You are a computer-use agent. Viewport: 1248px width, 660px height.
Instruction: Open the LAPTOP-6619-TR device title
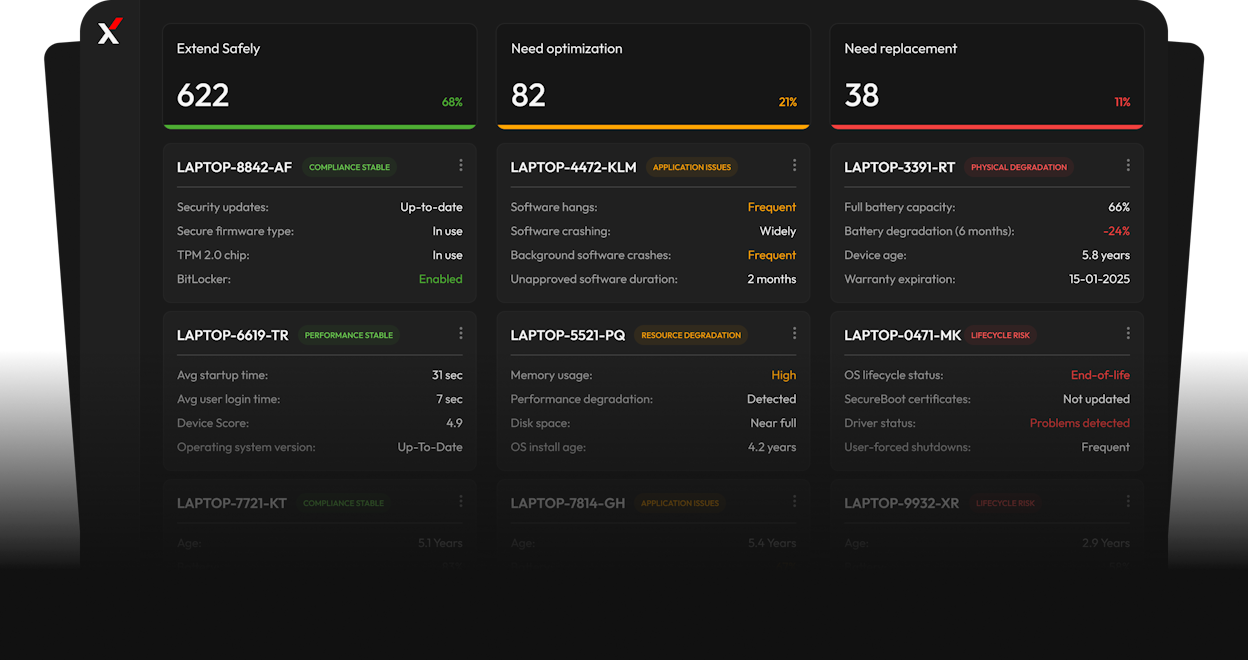point(233,335)
